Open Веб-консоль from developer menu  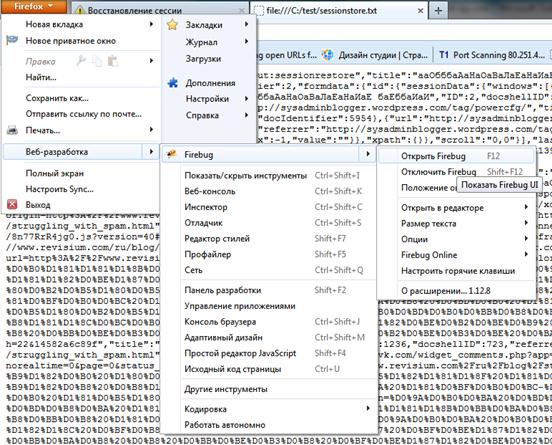coord(269,191)
